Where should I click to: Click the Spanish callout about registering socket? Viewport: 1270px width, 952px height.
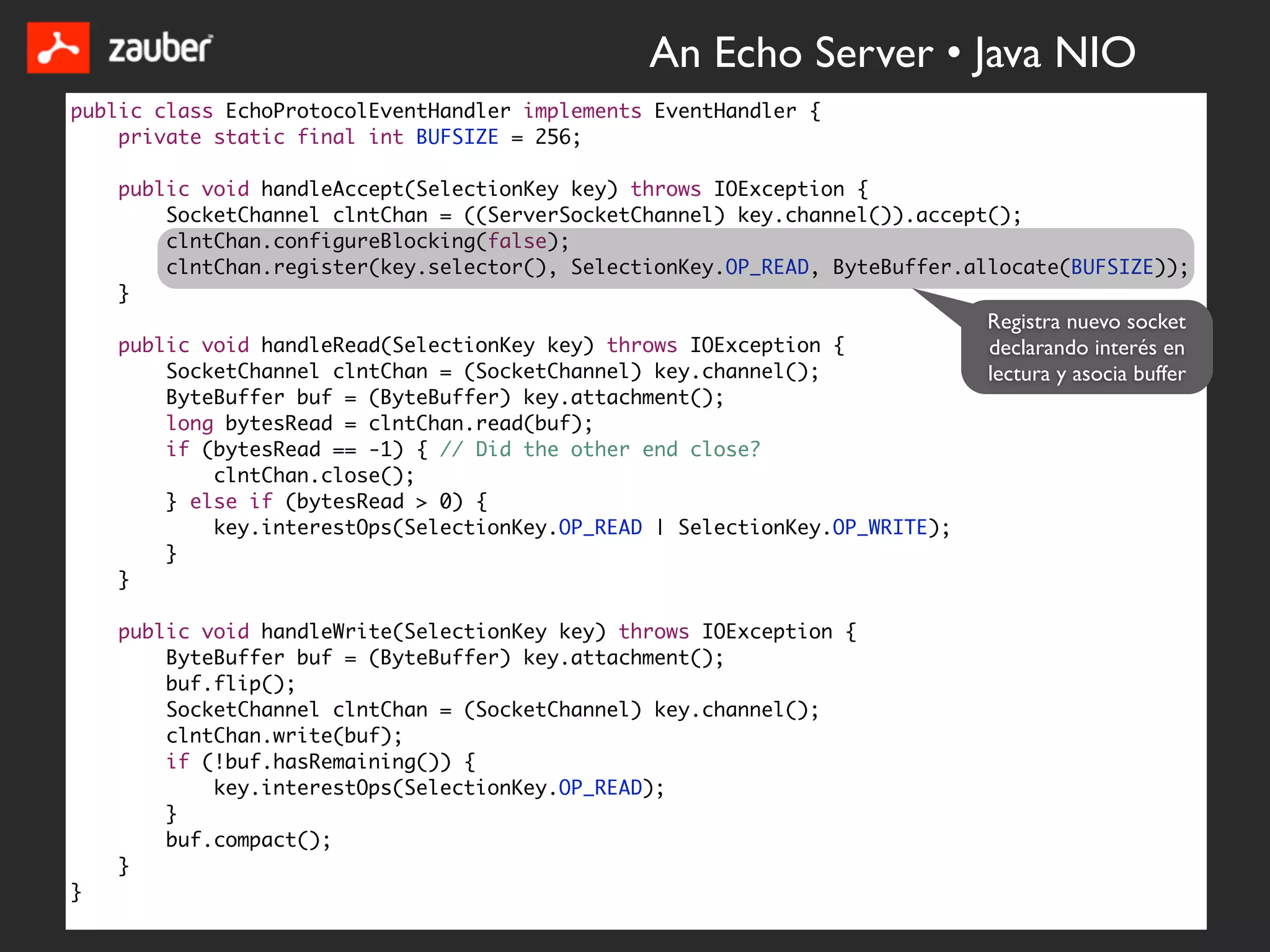pyautogui.click(x=1086, y=348)
